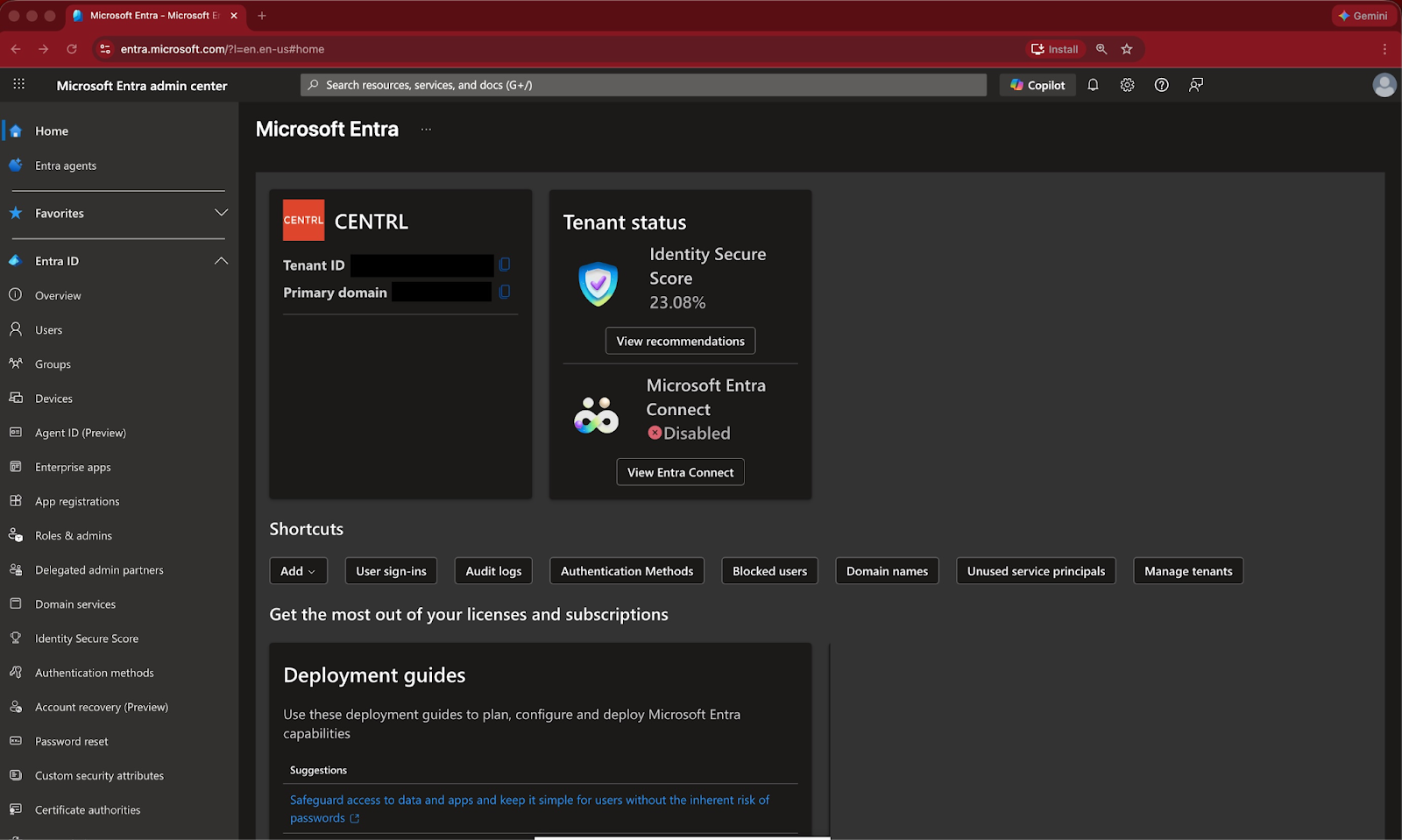Viewport: 1402px width, 840px height.
Task: Click View Entra Connect button
Action: click(680, 472)
